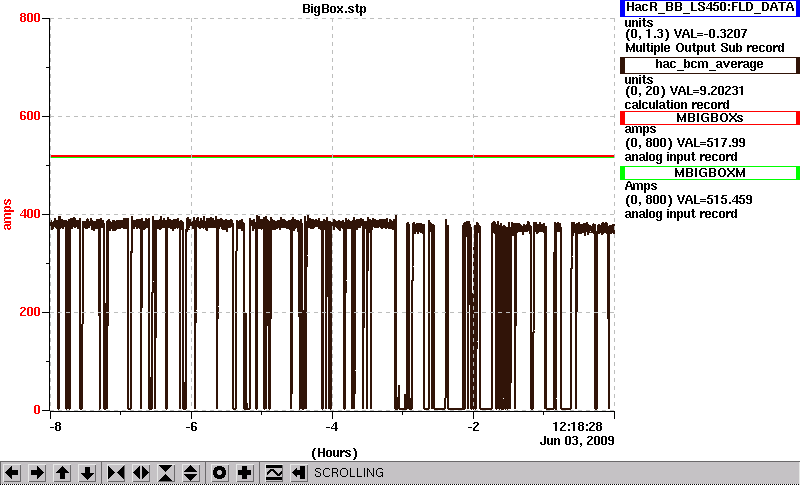
Task: Click the return-to-scrolling arrow icon
Action: (x=299, y=473)
